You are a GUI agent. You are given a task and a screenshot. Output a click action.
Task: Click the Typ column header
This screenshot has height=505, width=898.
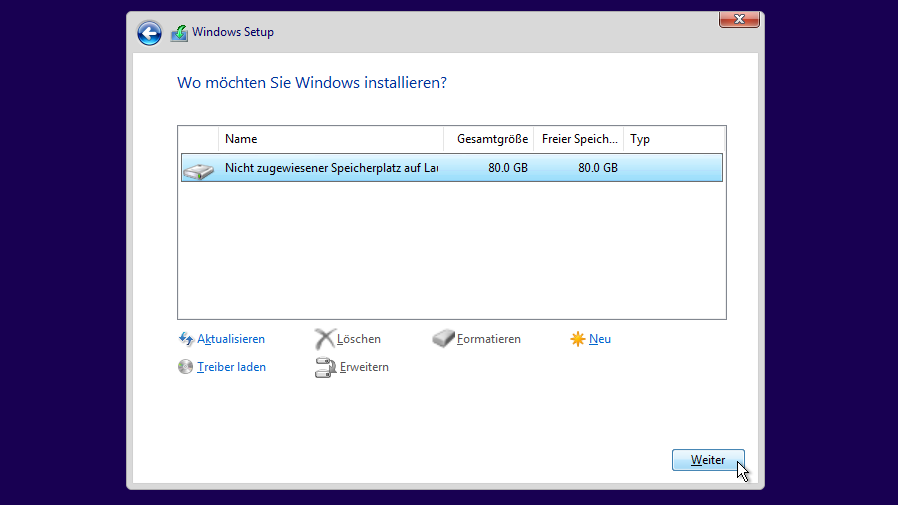672,139
